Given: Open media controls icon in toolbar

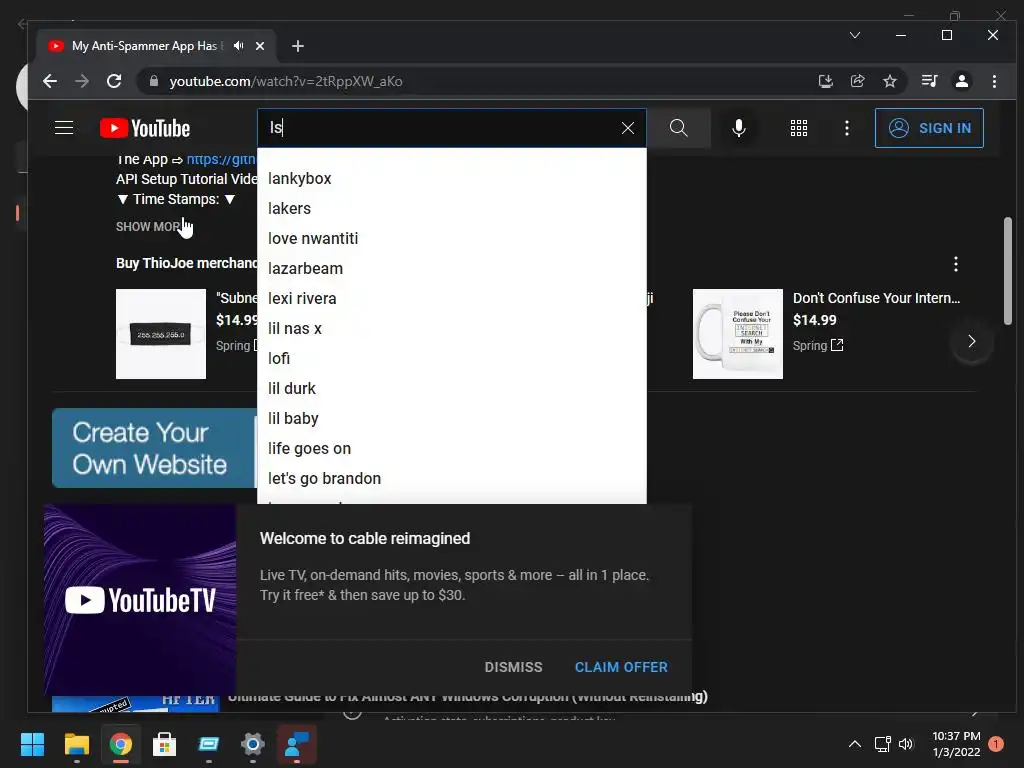Looking at the screenshot, I should click(x=929, y=81).
